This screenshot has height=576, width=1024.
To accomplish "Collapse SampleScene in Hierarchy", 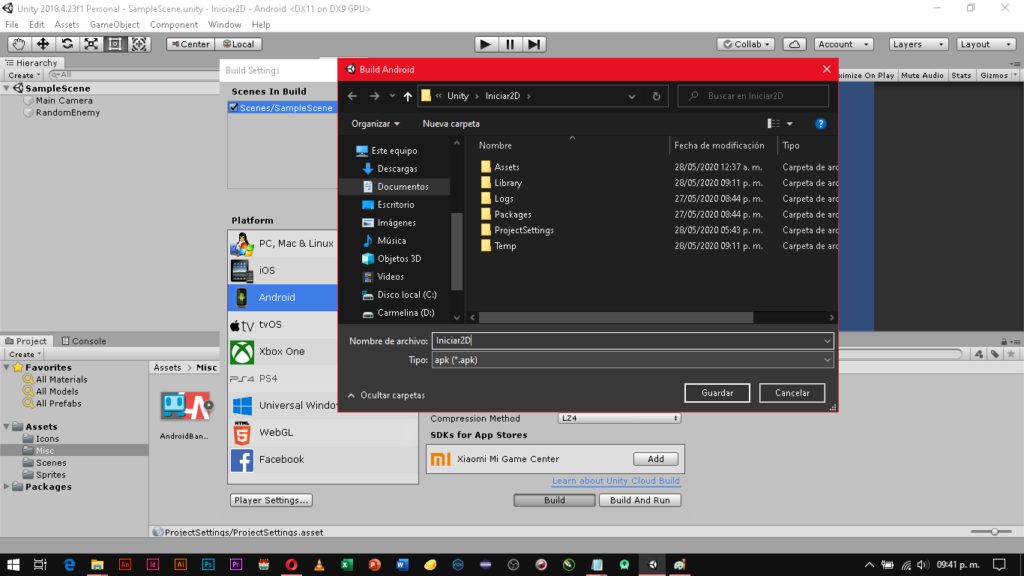I will click(x=7, y=88).
